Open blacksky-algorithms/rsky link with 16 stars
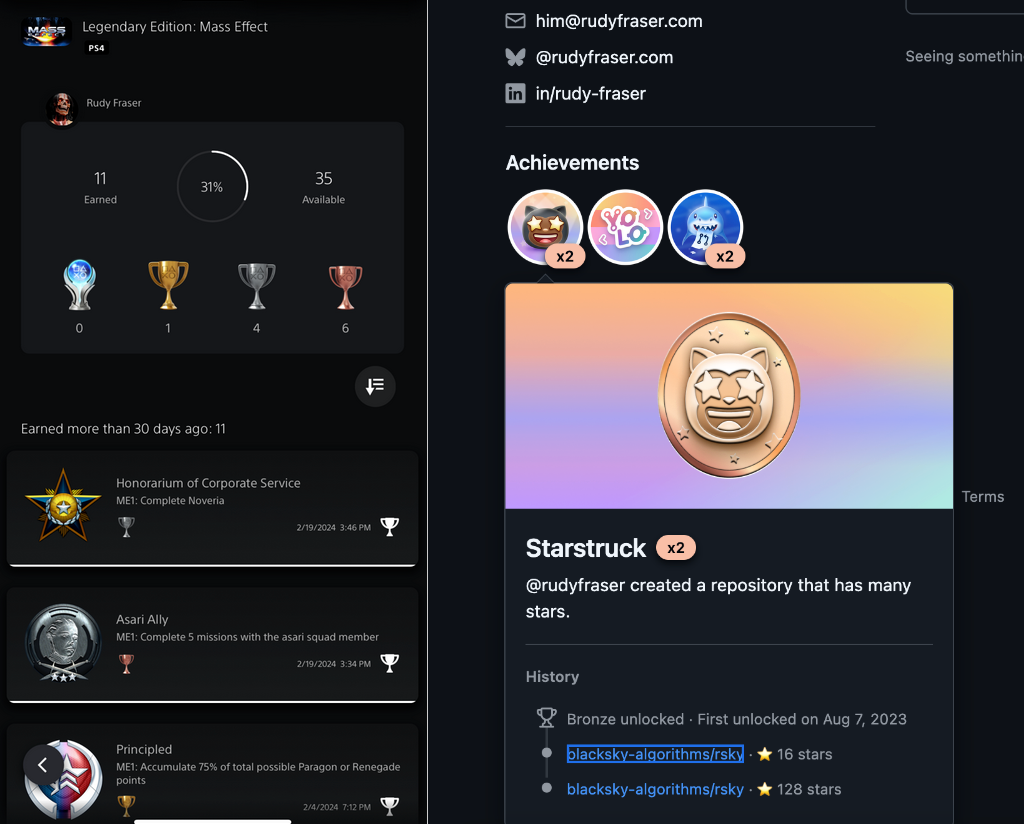Viewport: 1024px width, 824px height. click(655, 754)
